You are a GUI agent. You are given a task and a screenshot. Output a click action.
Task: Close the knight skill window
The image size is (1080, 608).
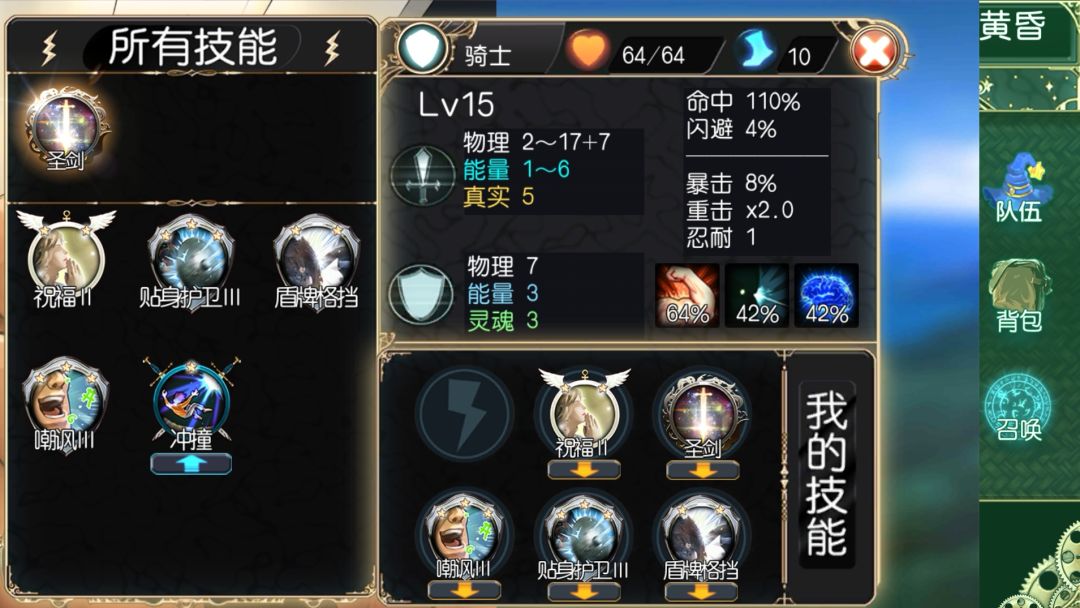(875, 50)
